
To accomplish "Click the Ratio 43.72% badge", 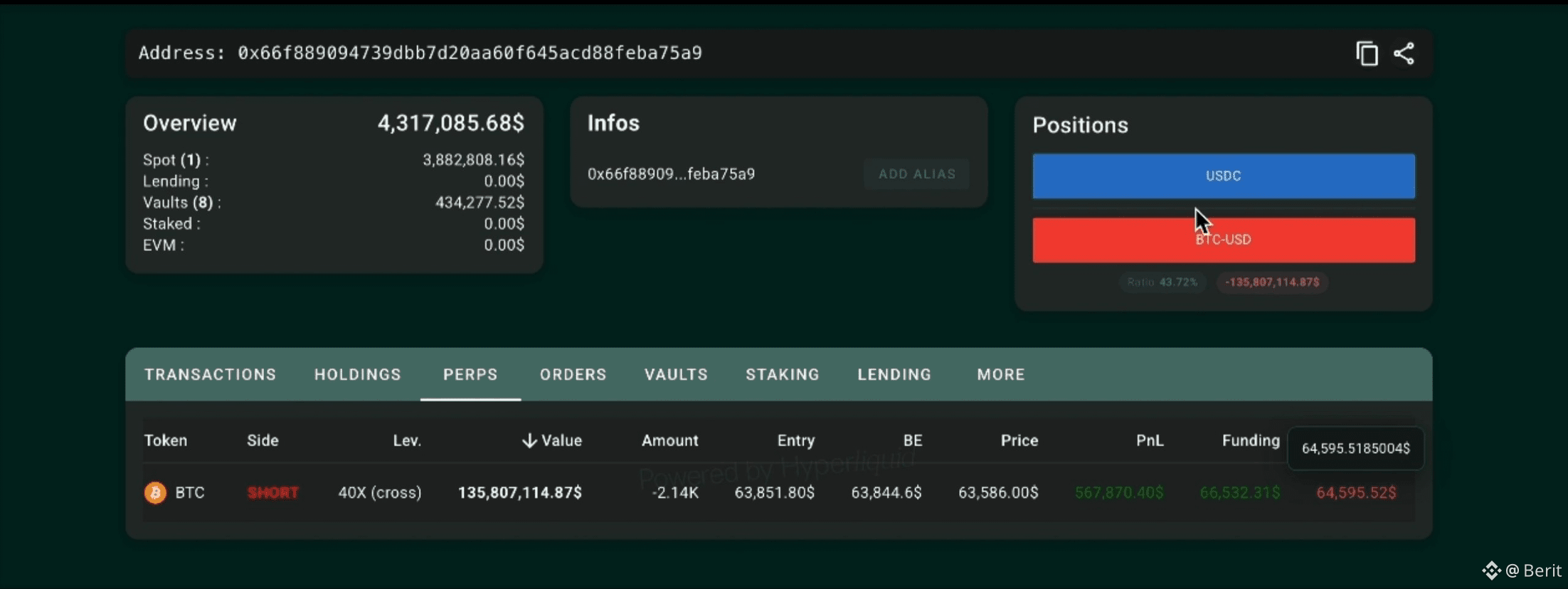I will click(x=1162, y=282).
